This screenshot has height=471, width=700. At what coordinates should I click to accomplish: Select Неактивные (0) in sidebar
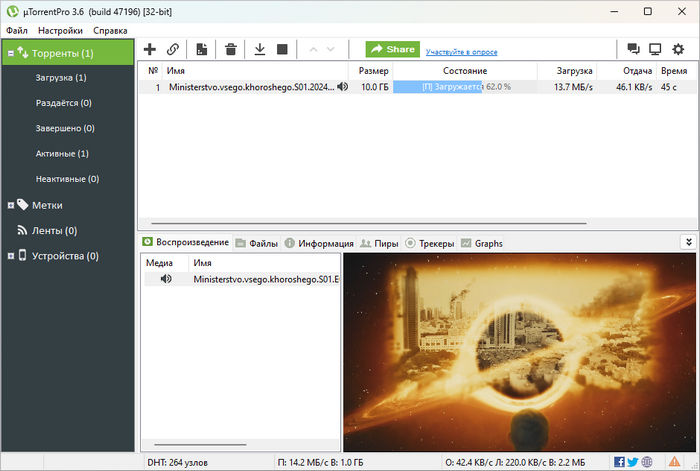pos(67,179)
